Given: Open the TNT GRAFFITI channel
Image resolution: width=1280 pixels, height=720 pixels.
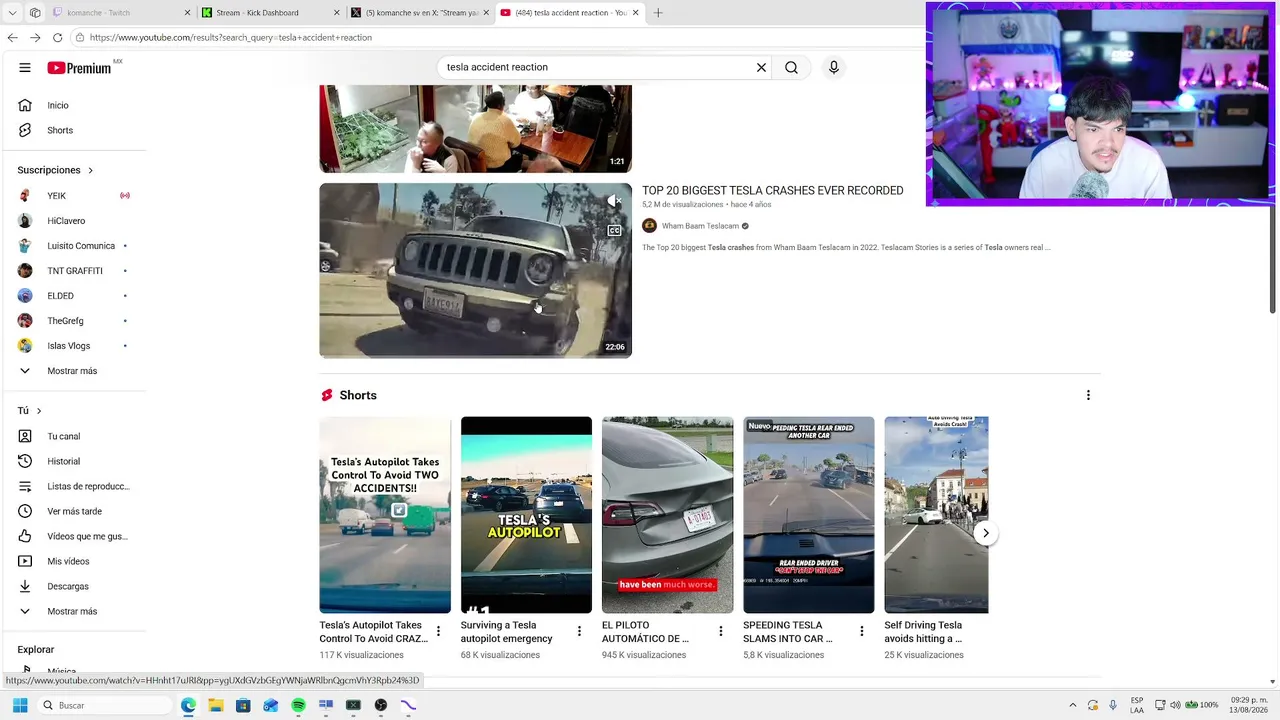Looking at the screenshot, I should pos(75,271).
